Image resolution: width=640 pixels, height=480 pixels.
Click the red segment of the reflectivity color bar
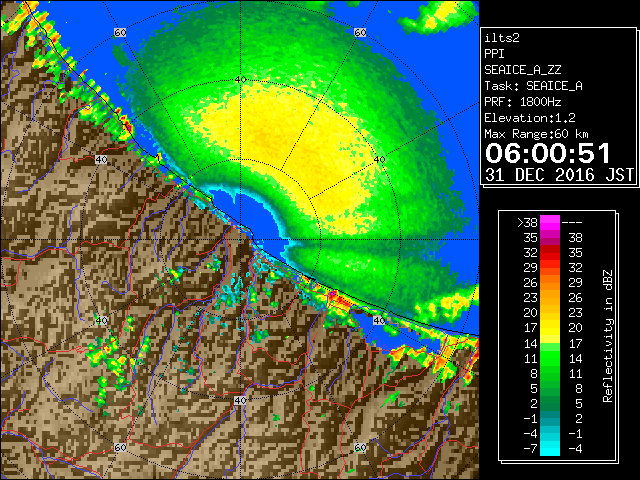click(x=550, y=253)
